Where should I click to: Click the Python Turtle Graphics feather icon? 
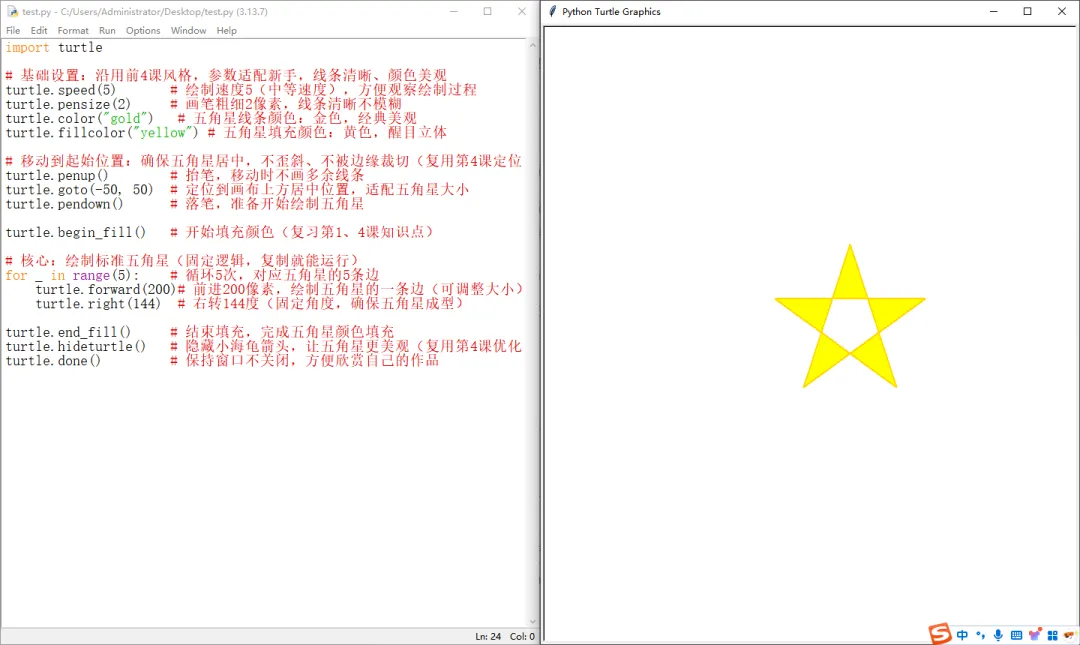[x=552, y=11]
